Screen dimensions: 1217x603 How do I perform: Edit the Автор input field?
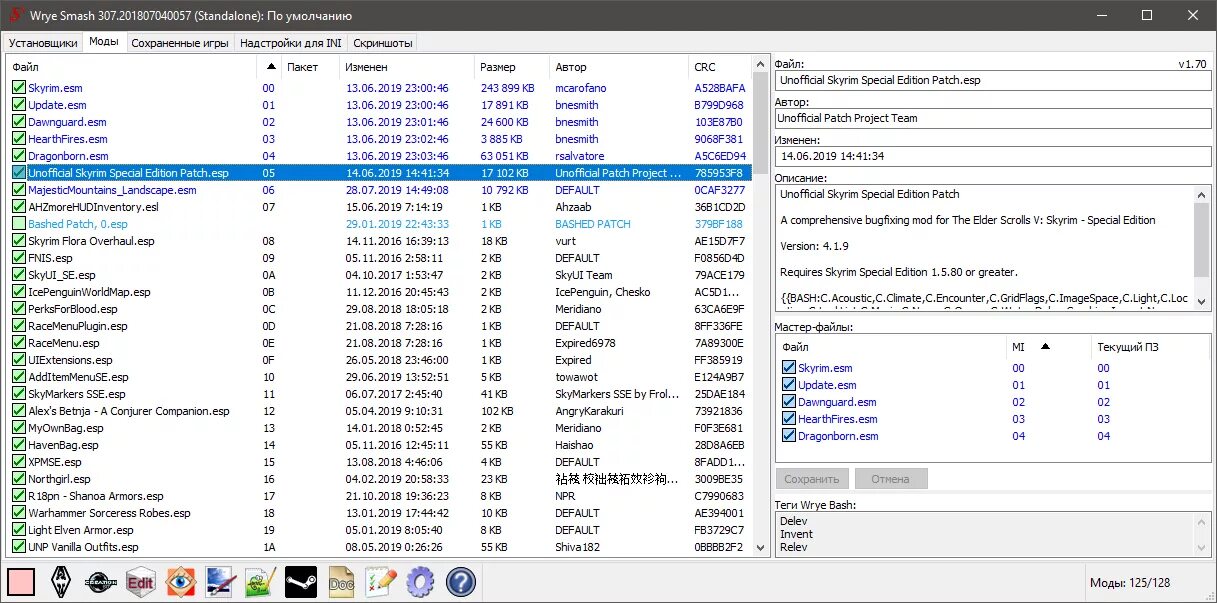[x=992, y=118]
